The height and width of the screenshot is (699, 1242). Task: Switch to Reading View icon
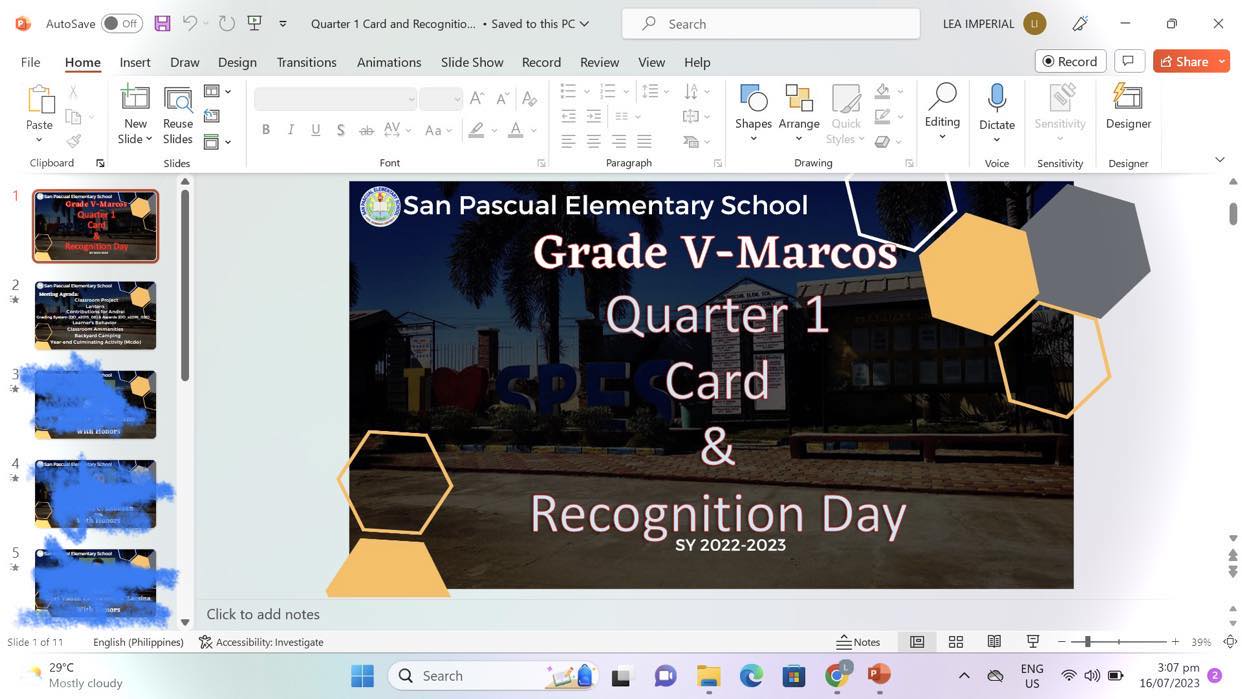click(x=994, y=642)
